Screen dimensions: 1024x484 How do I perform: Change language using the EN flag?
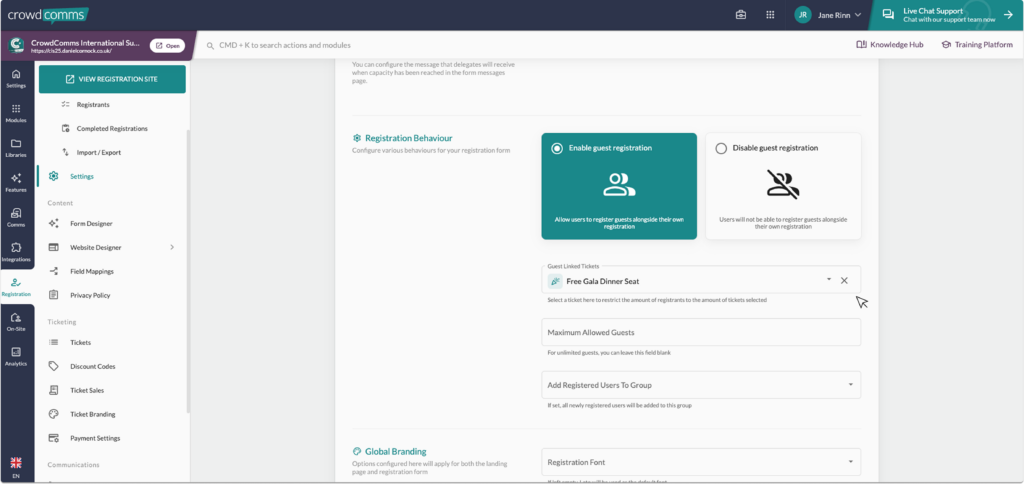coord(16,467)
